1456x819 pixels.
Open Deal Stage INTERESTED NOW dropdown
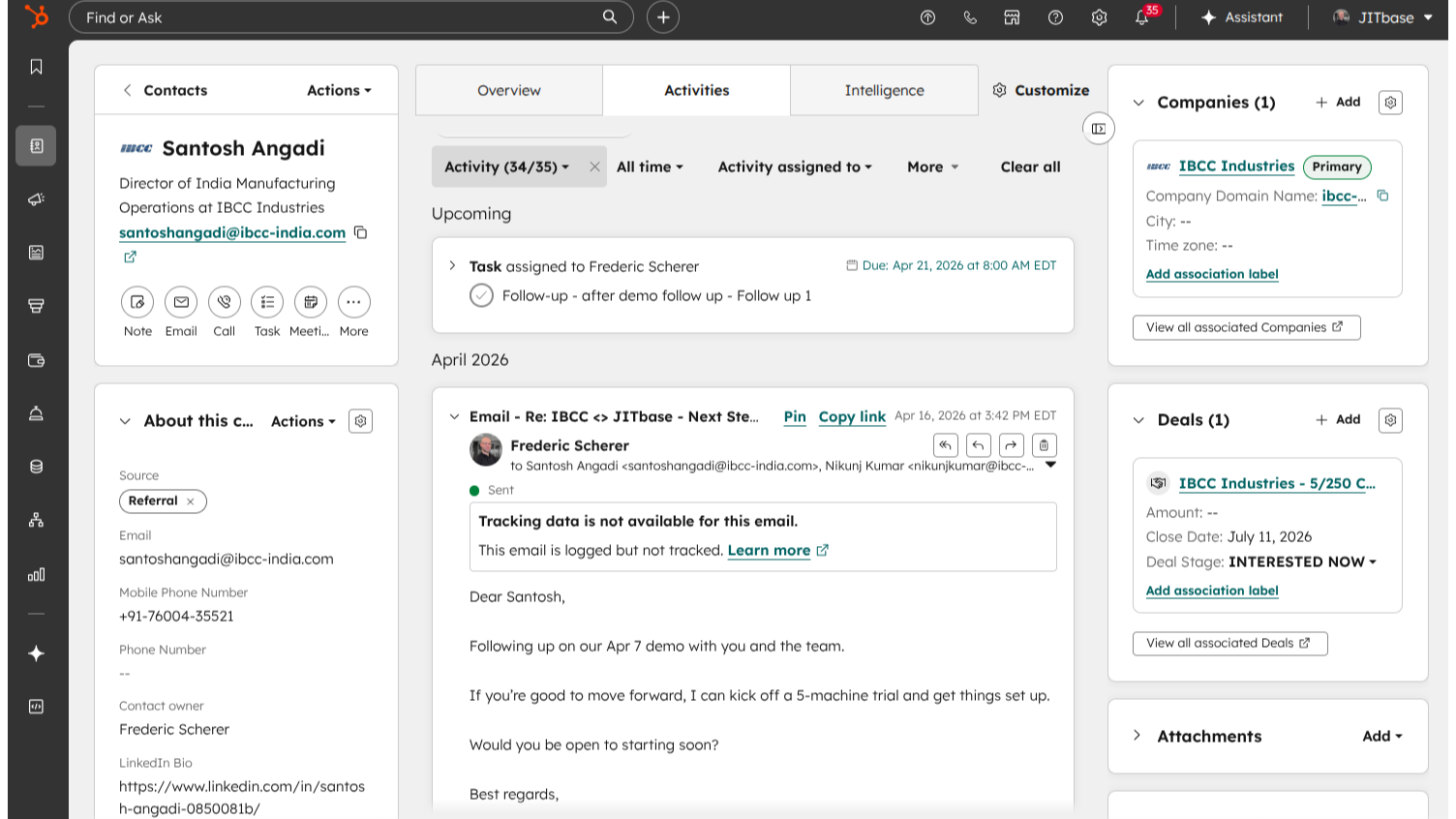1302,561
